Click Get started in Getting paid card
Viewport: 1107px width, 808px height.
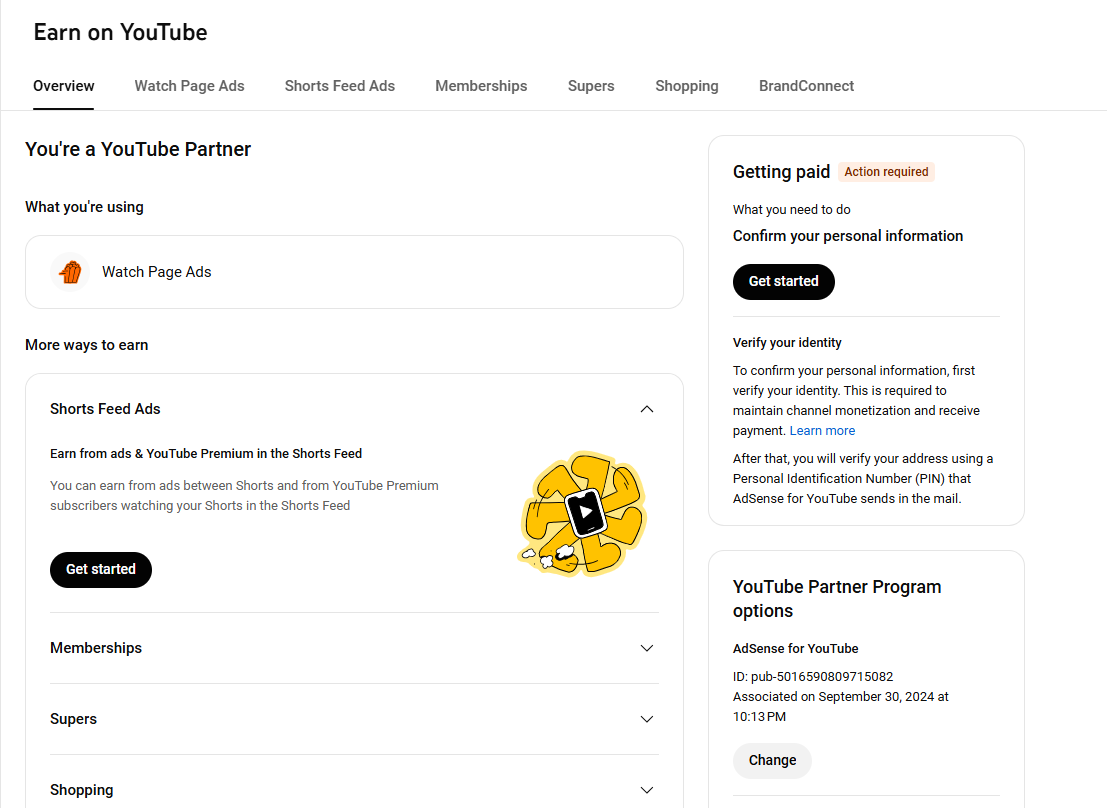pyautogui.click(x=783, y=281)
